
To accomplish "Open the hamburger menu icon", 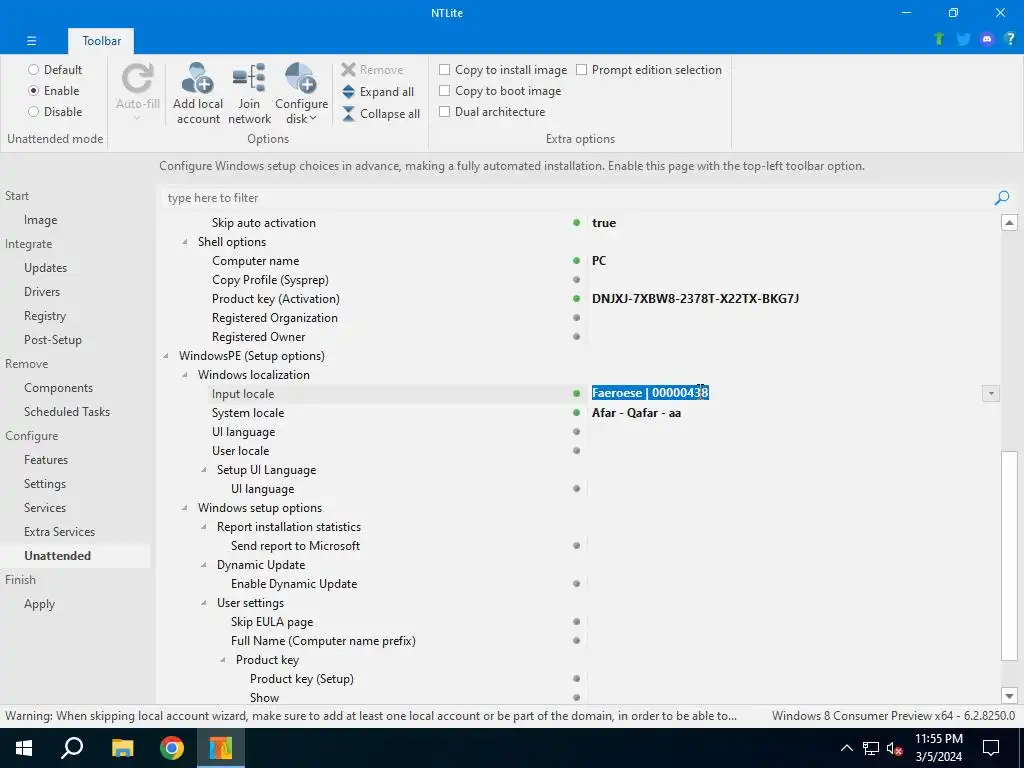I will click(x=31, y=40).
